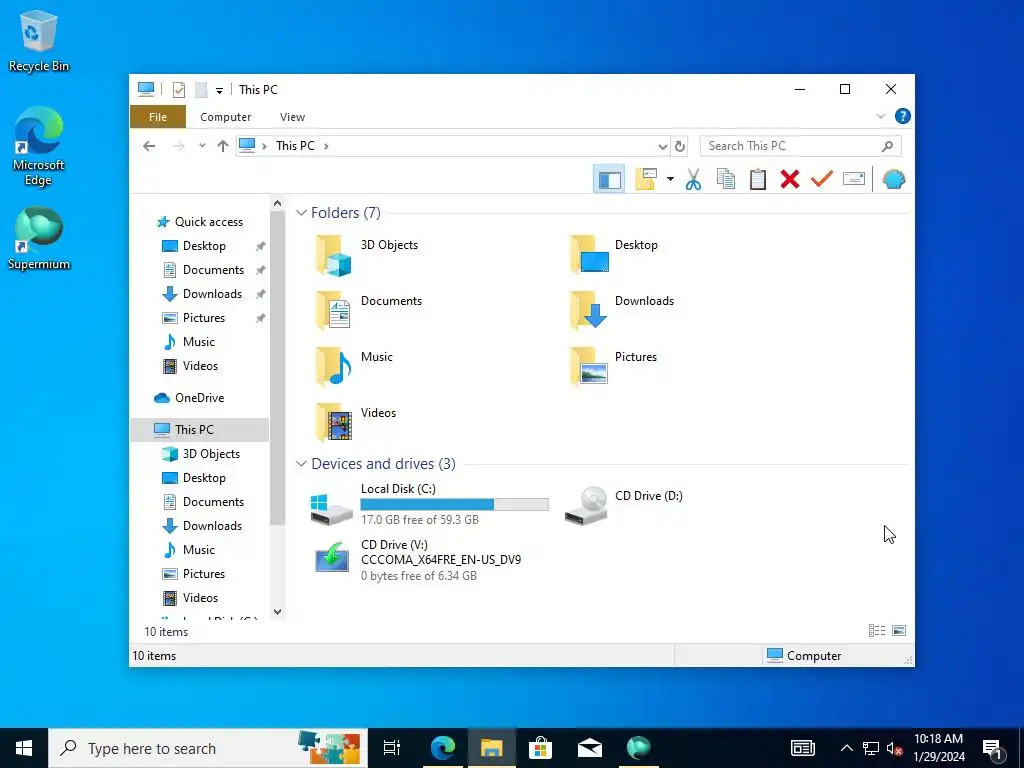Switch to Details view button

click(x=877, y=630)
